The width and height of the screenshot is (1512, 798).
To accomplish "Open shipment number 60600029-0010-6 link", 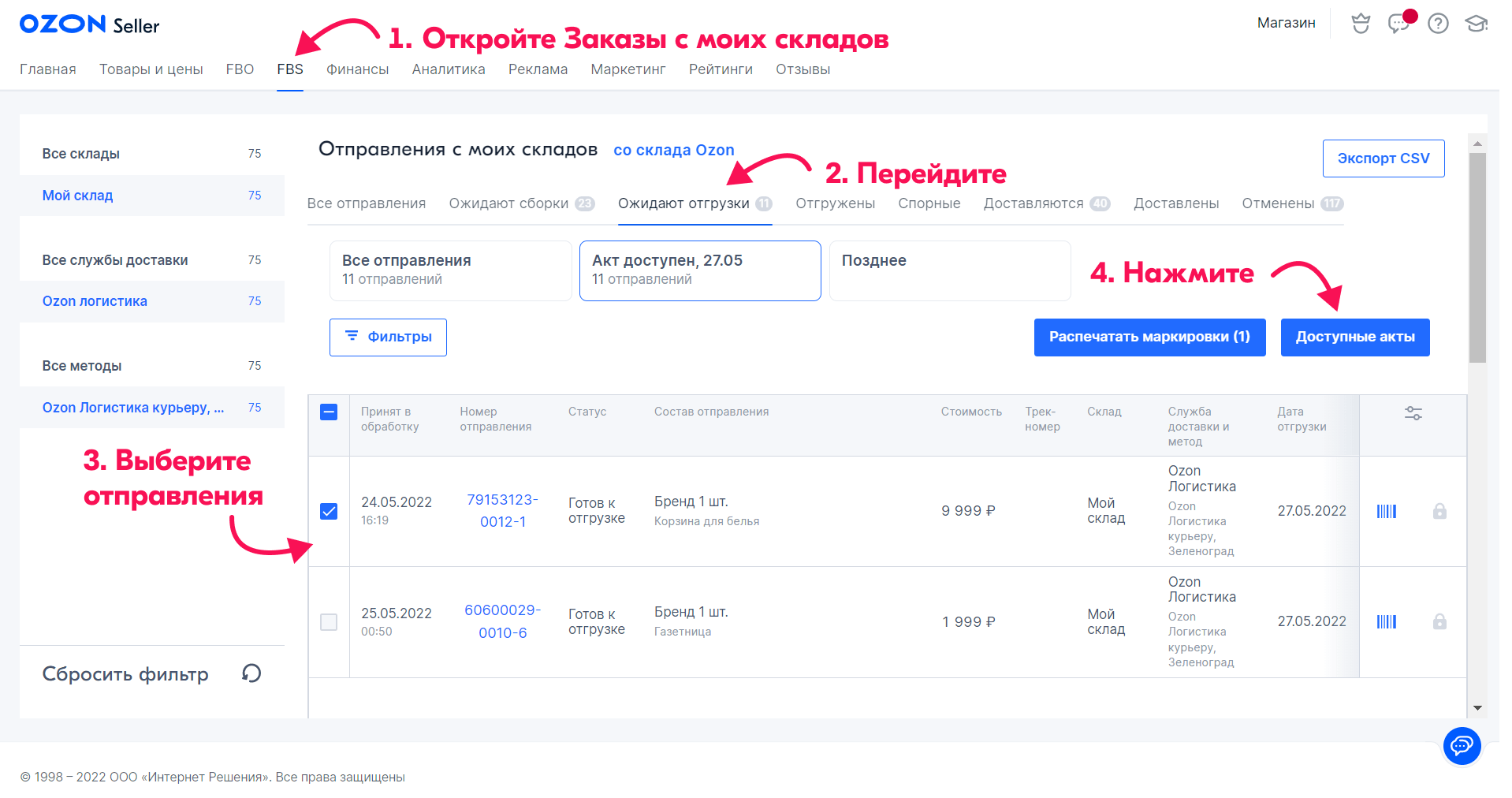I will point(503,621).
